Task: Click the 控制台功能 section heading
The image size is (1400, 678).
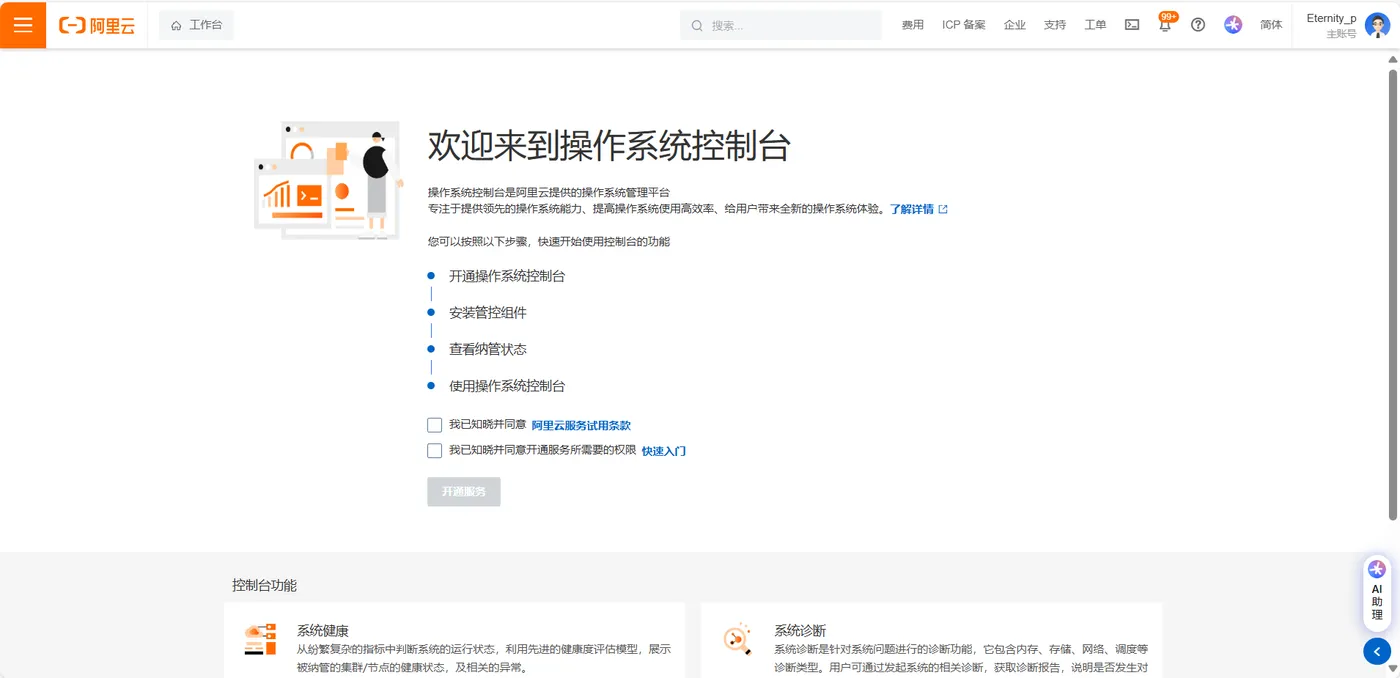Action: 264,585
